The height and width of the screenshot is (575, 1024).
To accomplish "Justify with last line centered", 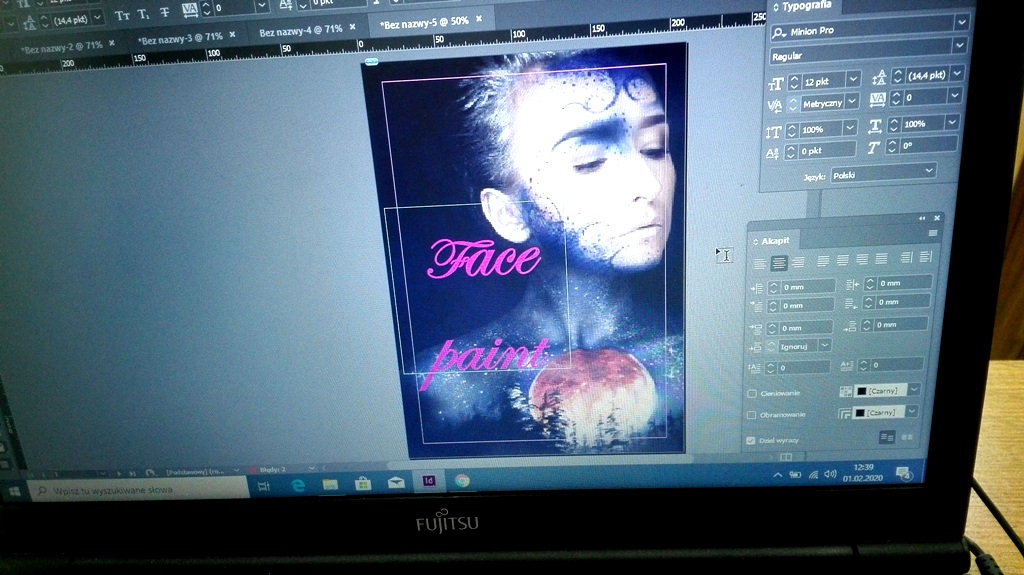I will (842, 261).
